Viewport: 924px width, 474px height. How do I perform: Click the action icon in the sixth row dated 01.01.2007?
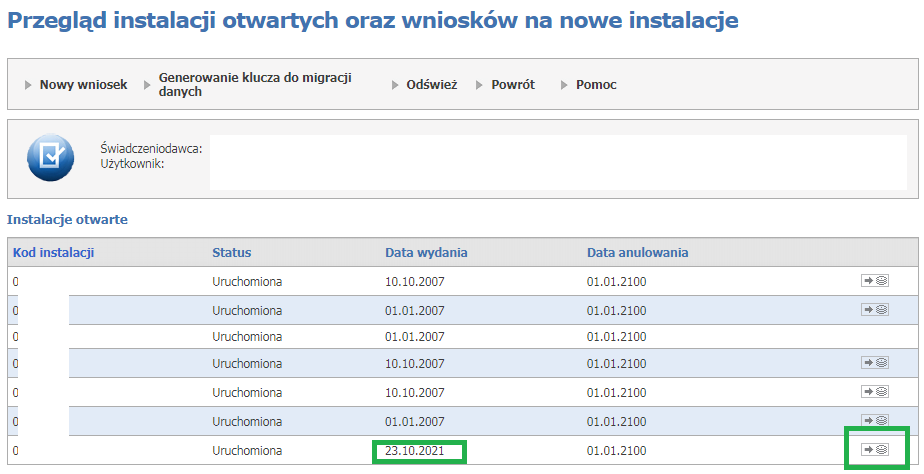874,420
